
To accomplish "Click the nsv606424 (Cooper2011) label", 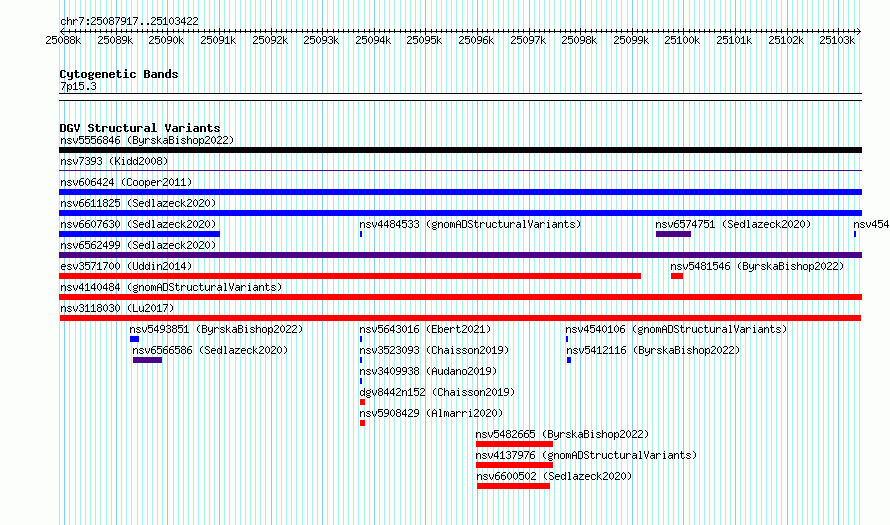I will pyautogui.click(x=126, y=182).
